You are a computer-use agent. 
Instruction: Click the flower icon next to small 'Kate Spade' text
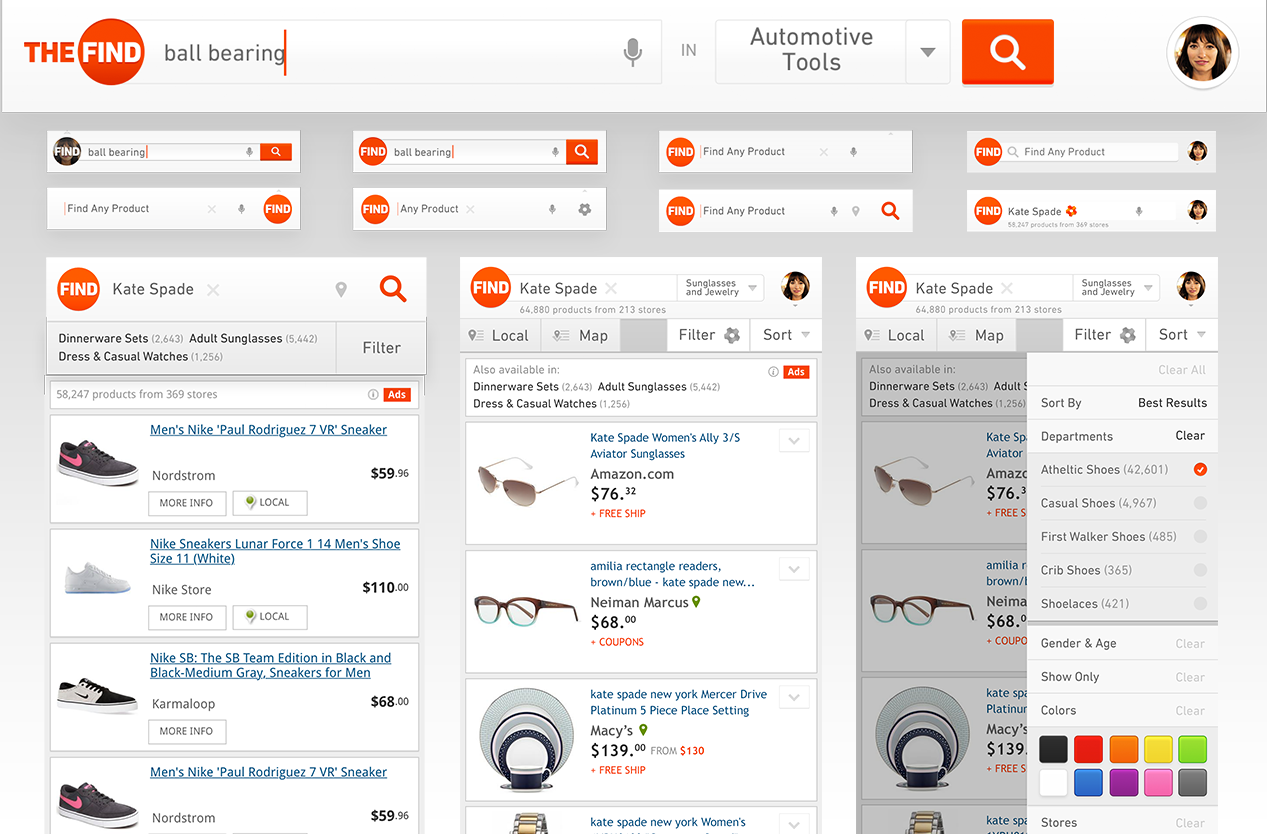(x=1071, y=211)
